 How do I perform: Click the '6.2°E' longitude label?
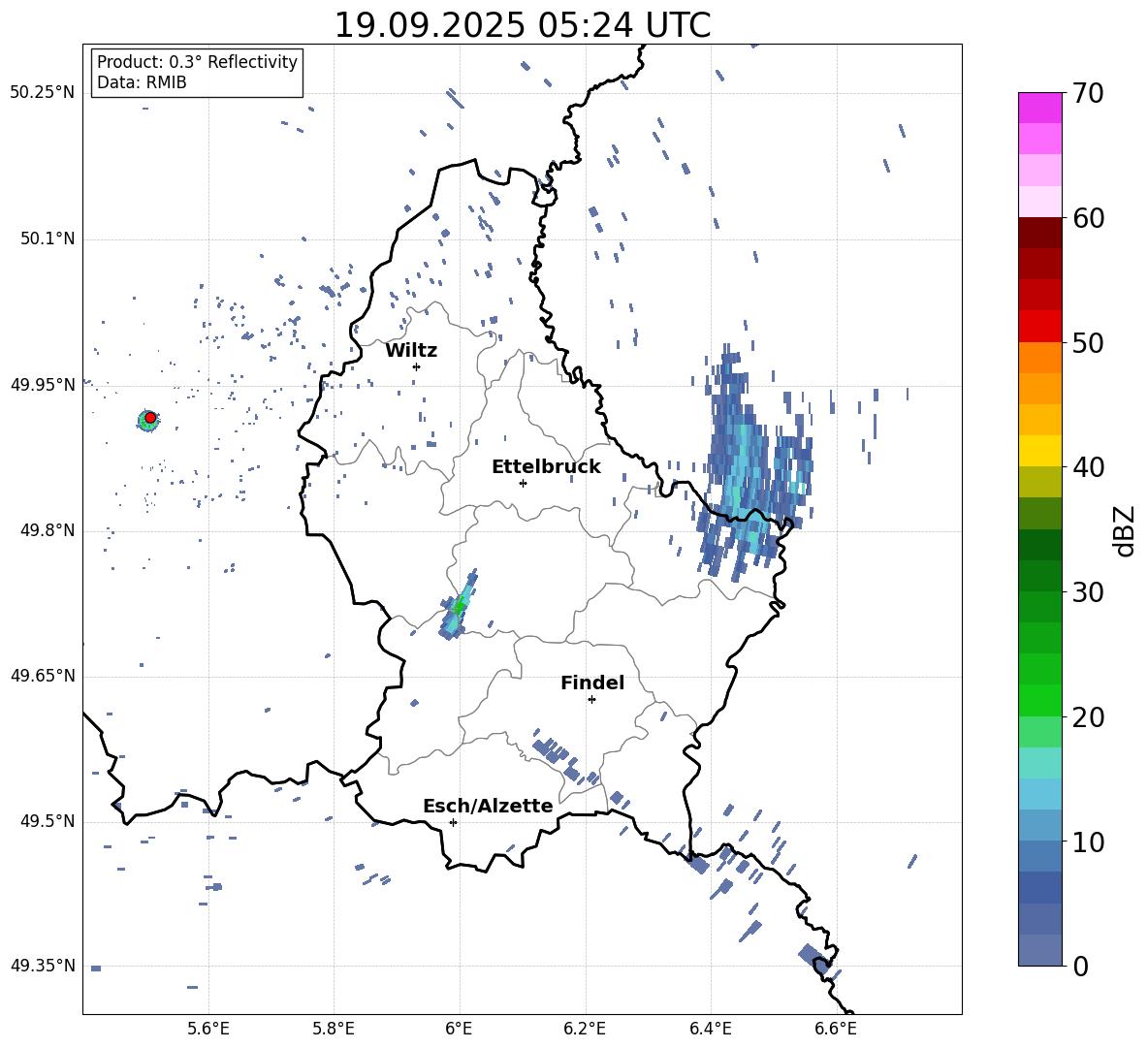click(x=585, y=1029)
